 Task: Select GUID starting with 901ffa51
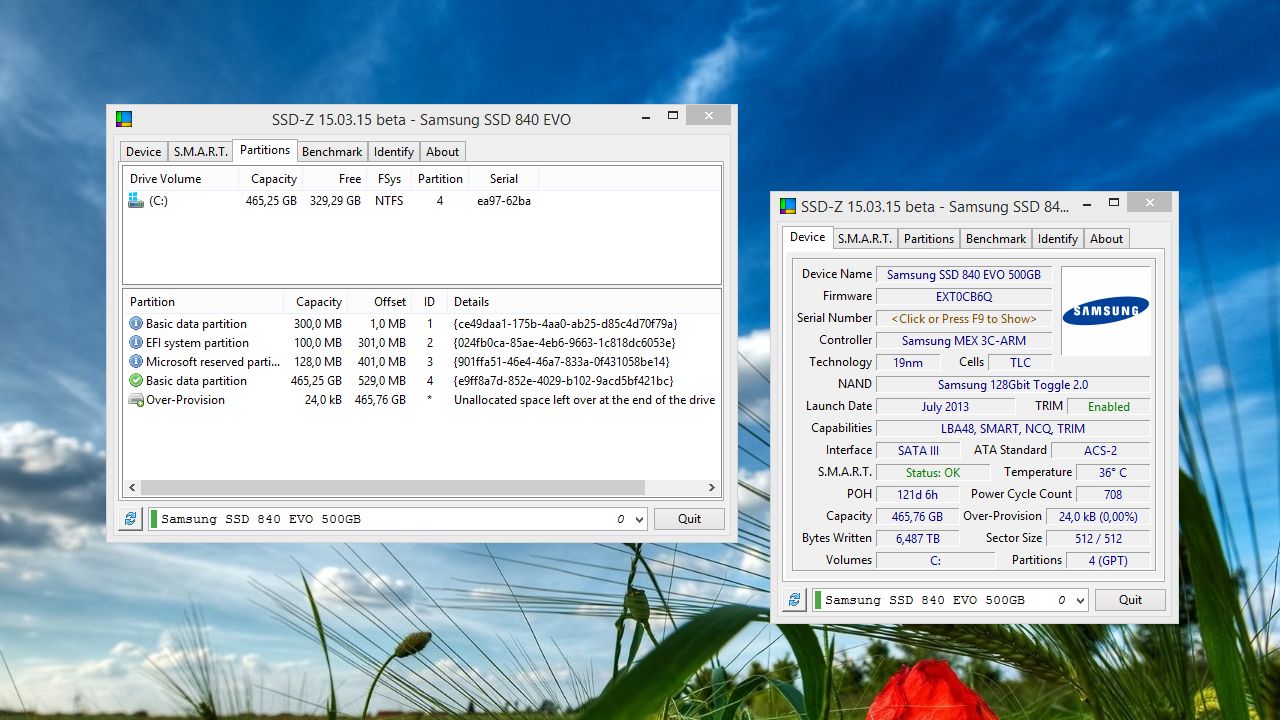562,362
